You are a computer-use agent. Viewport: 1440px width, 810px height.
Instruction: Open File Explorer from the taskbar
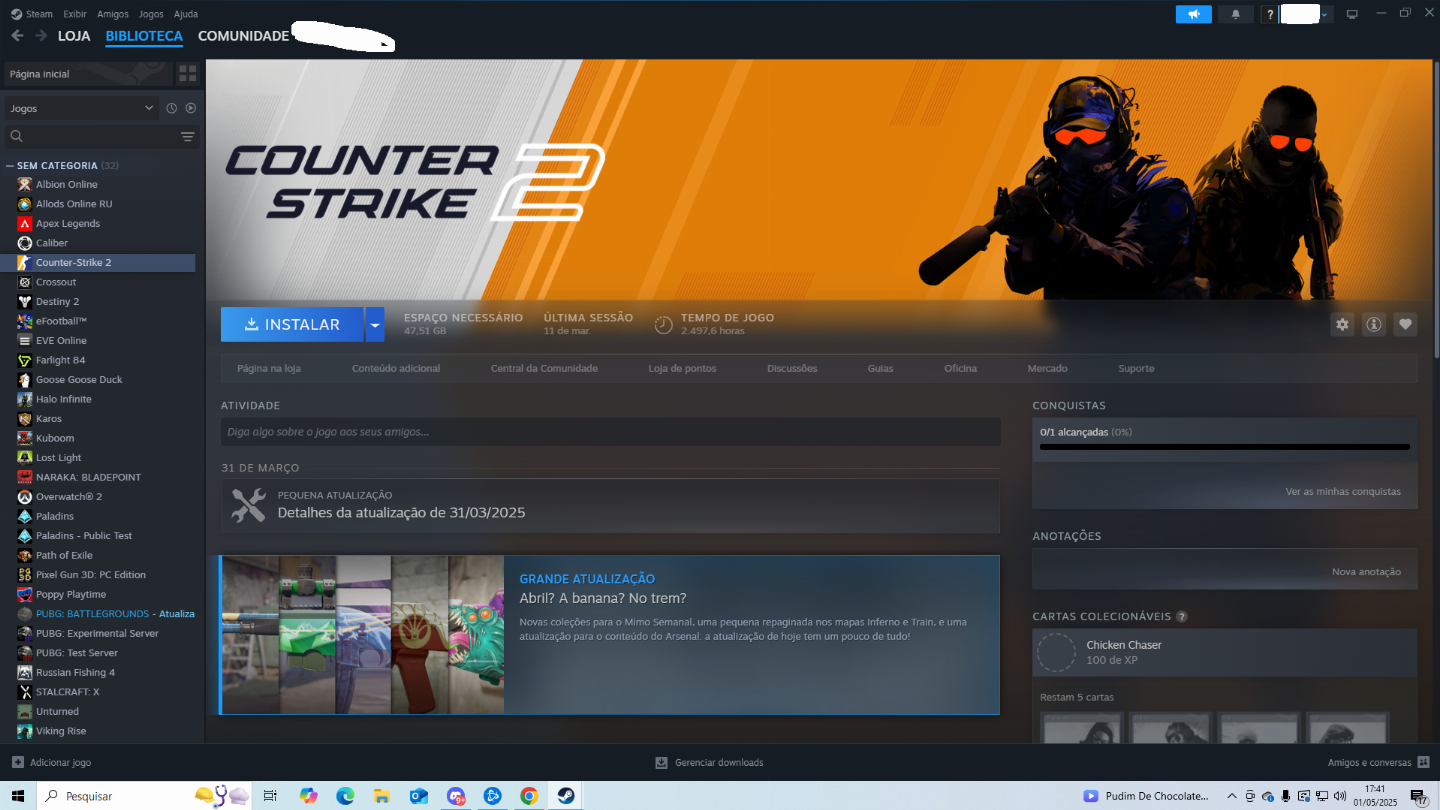(382, 796)
